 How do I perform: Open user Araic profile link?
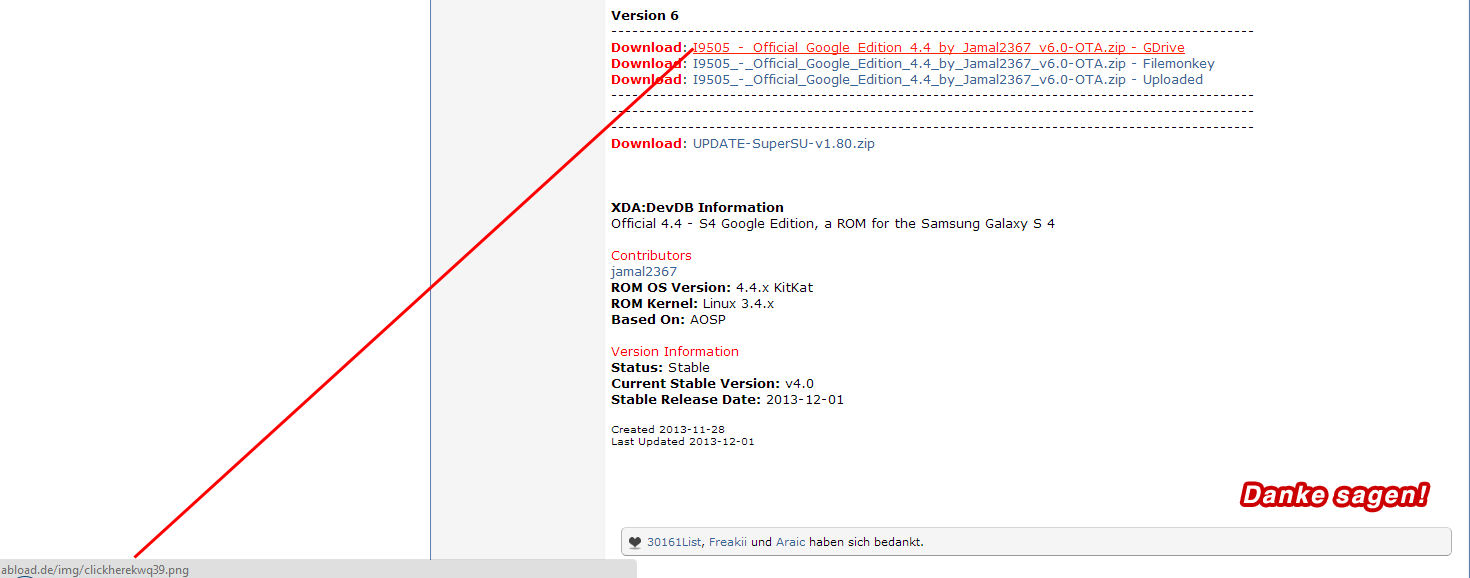(x=791, y=542)
